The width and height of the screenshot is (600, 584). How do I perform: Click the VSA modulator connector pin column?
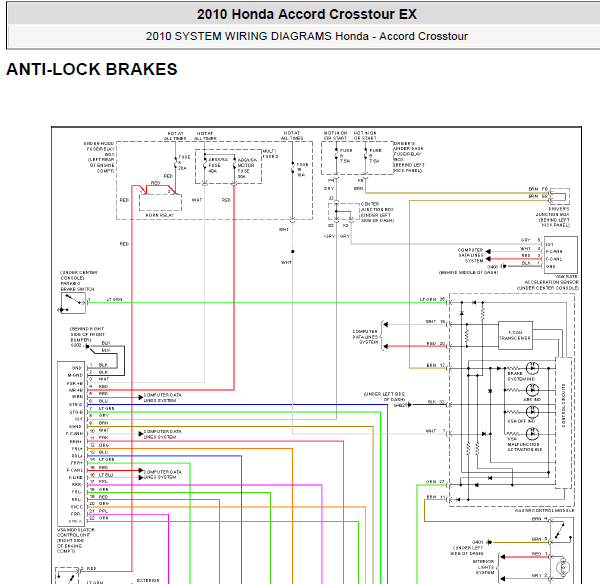[73, 444]
